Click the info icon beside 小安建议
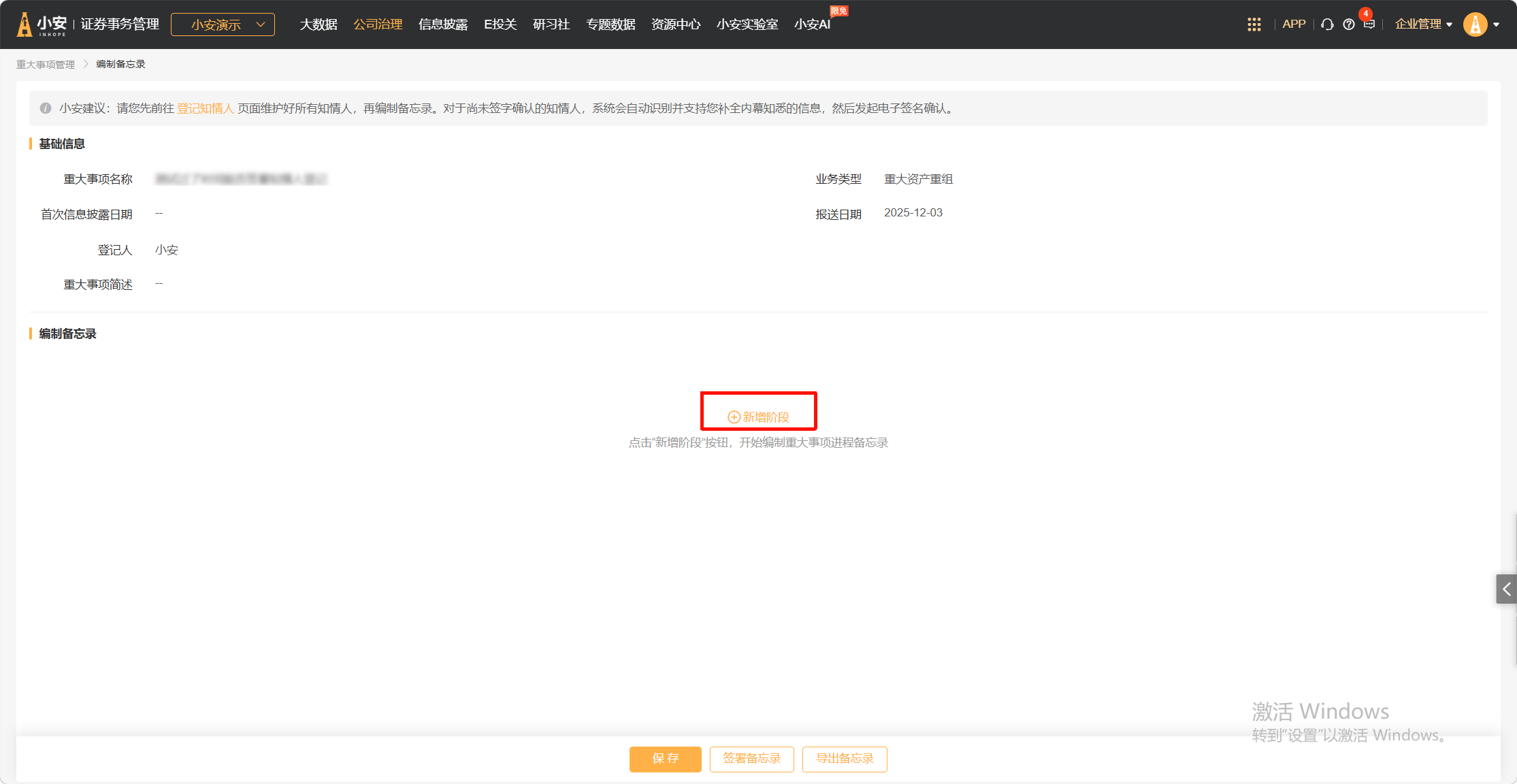Image resolution: width=1517 pixels, height=784 pixels. [x=46, y=108]
